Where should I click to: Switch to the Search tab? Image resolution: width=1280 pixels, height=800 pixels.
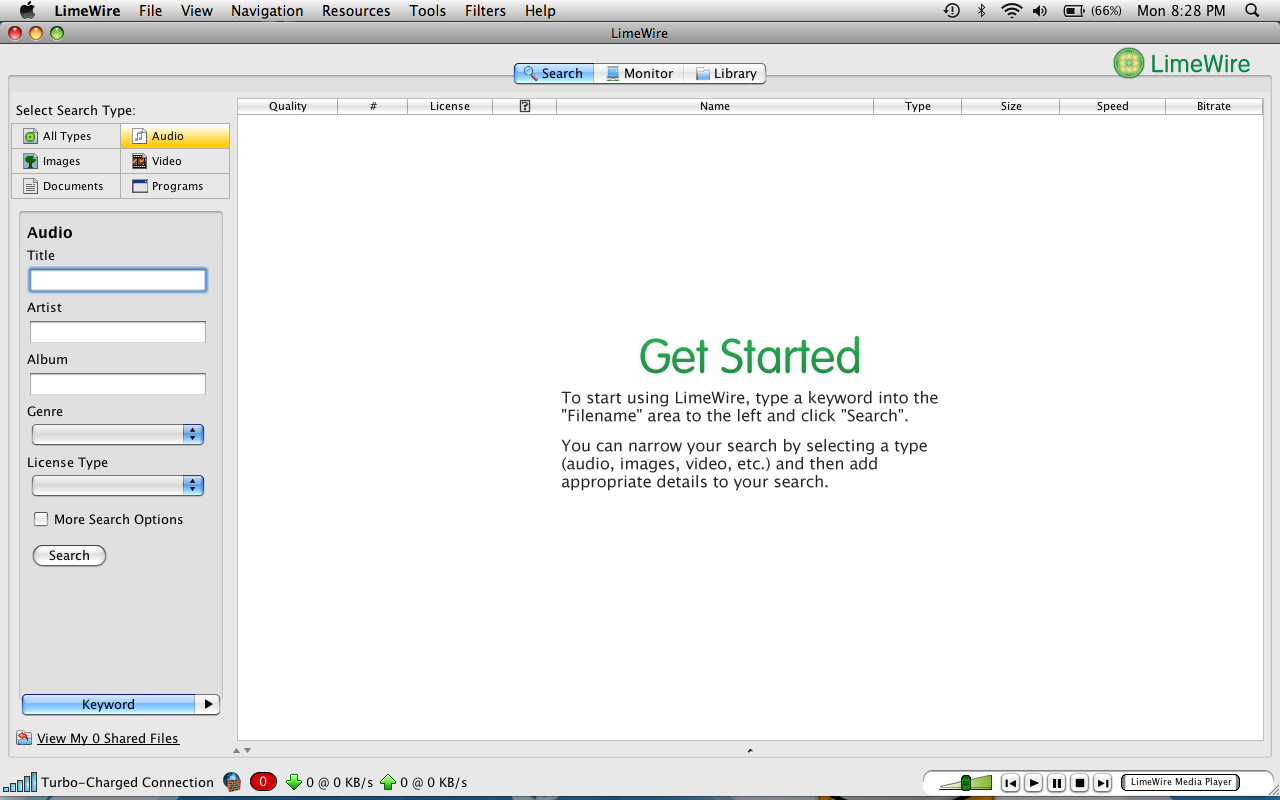tap(554, 73)
